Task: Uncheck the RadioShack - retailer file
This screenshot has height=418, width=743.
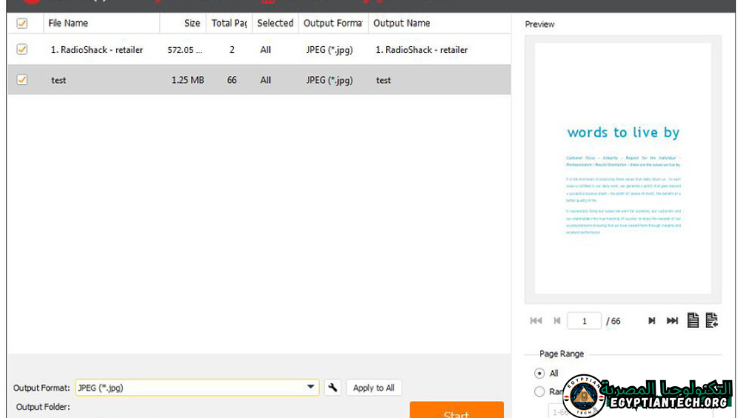Action: point(22,49)
